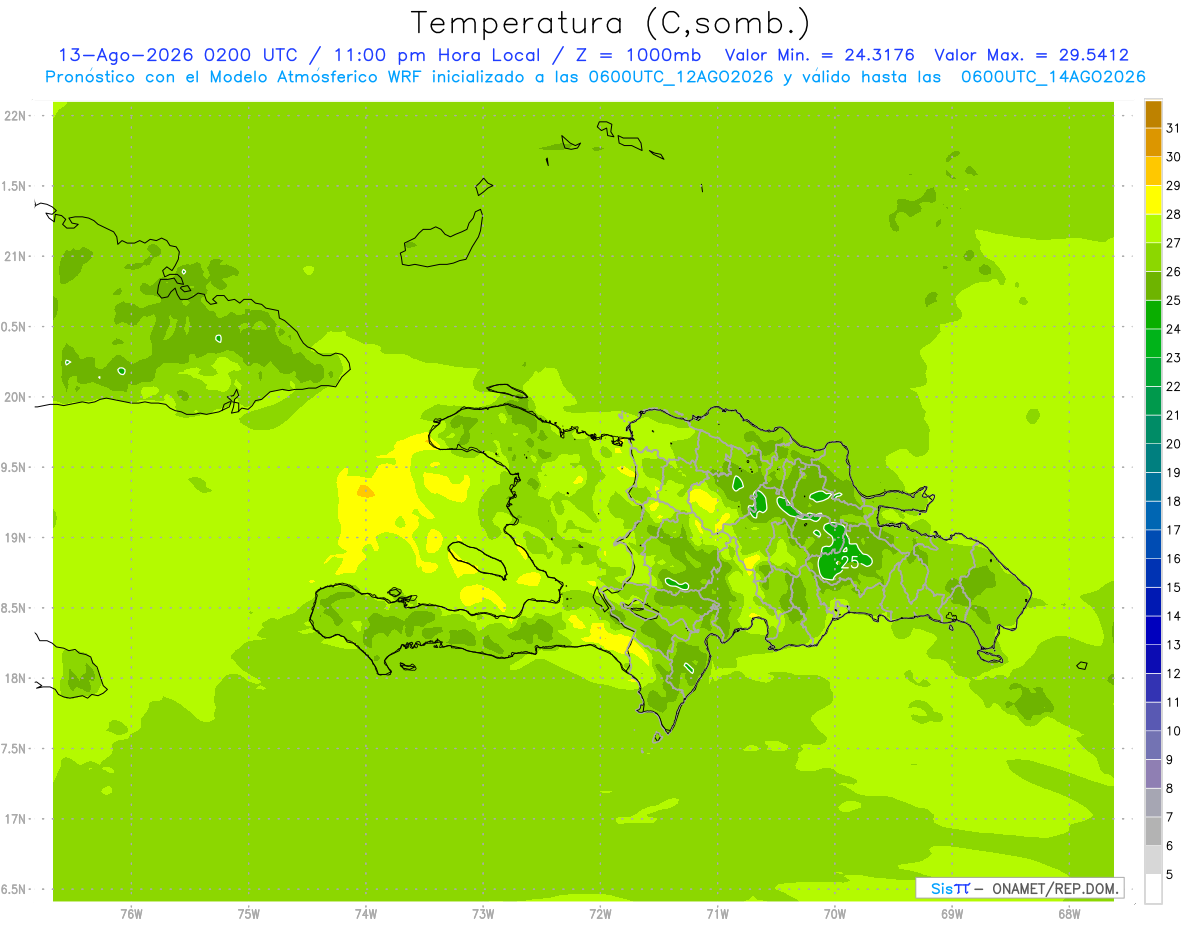Click the '75W' longitude label
Viewport: 1200px width, 927px height.
[249, 914]
